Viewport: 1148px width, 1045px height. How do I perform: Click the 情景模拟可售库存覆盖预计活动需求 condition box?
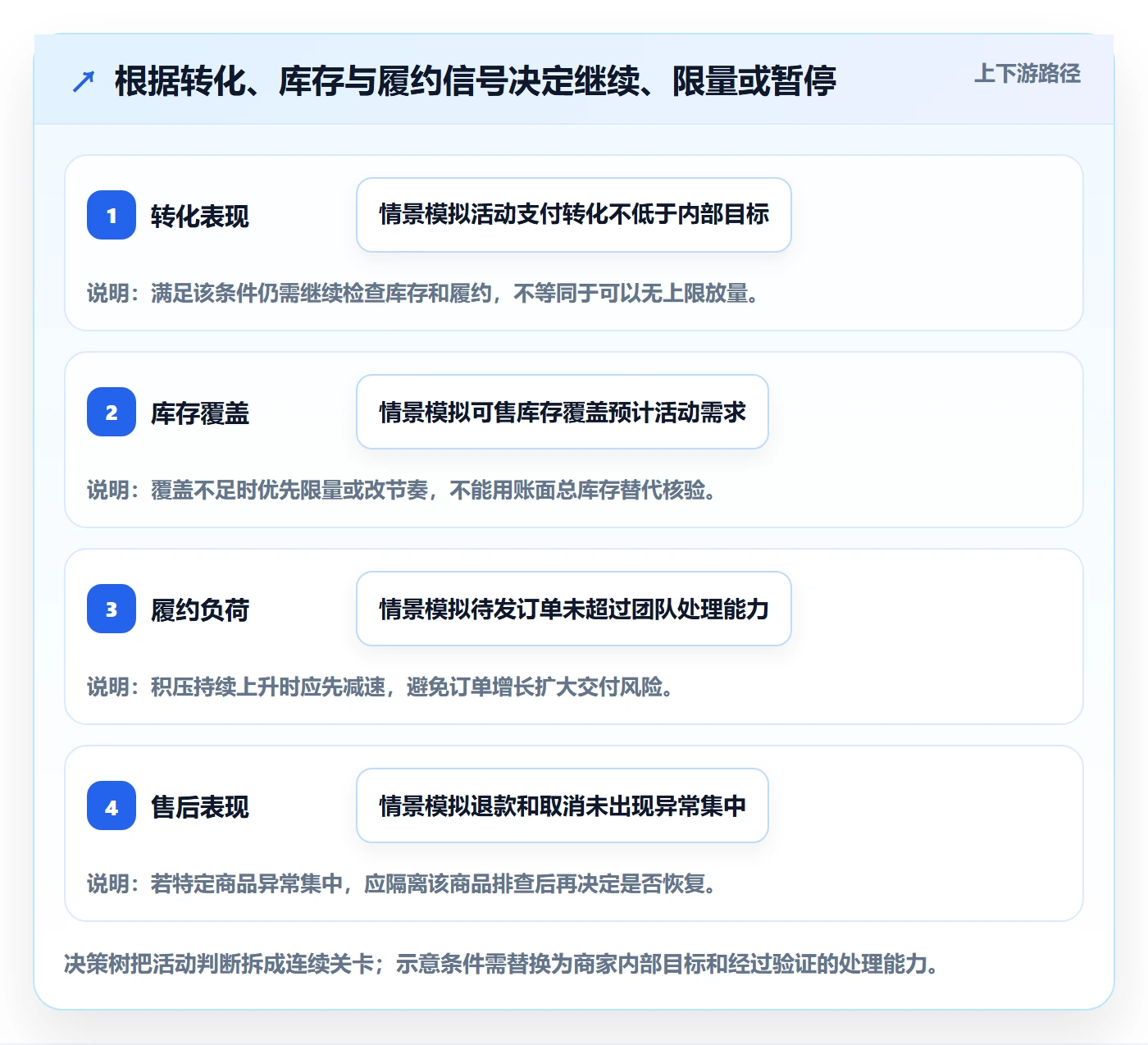(x=563, y=412)
